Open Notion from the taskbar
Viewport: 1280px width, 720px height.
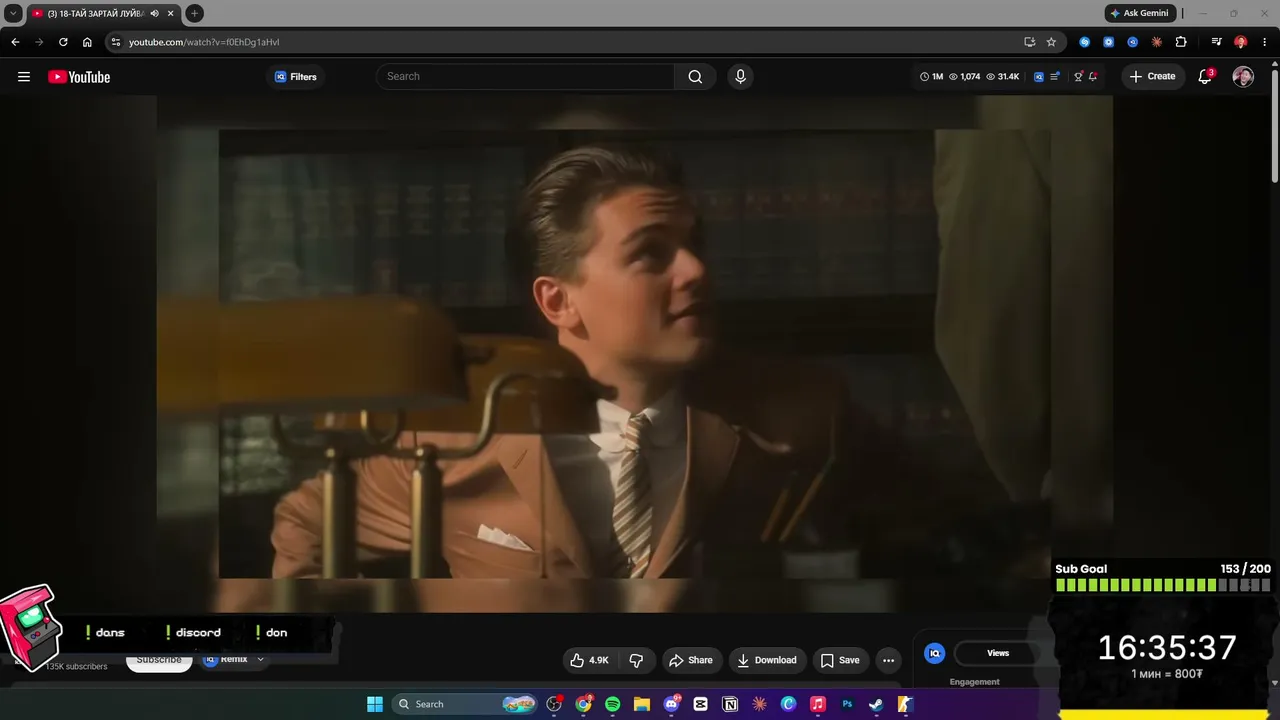pos(730,704)
